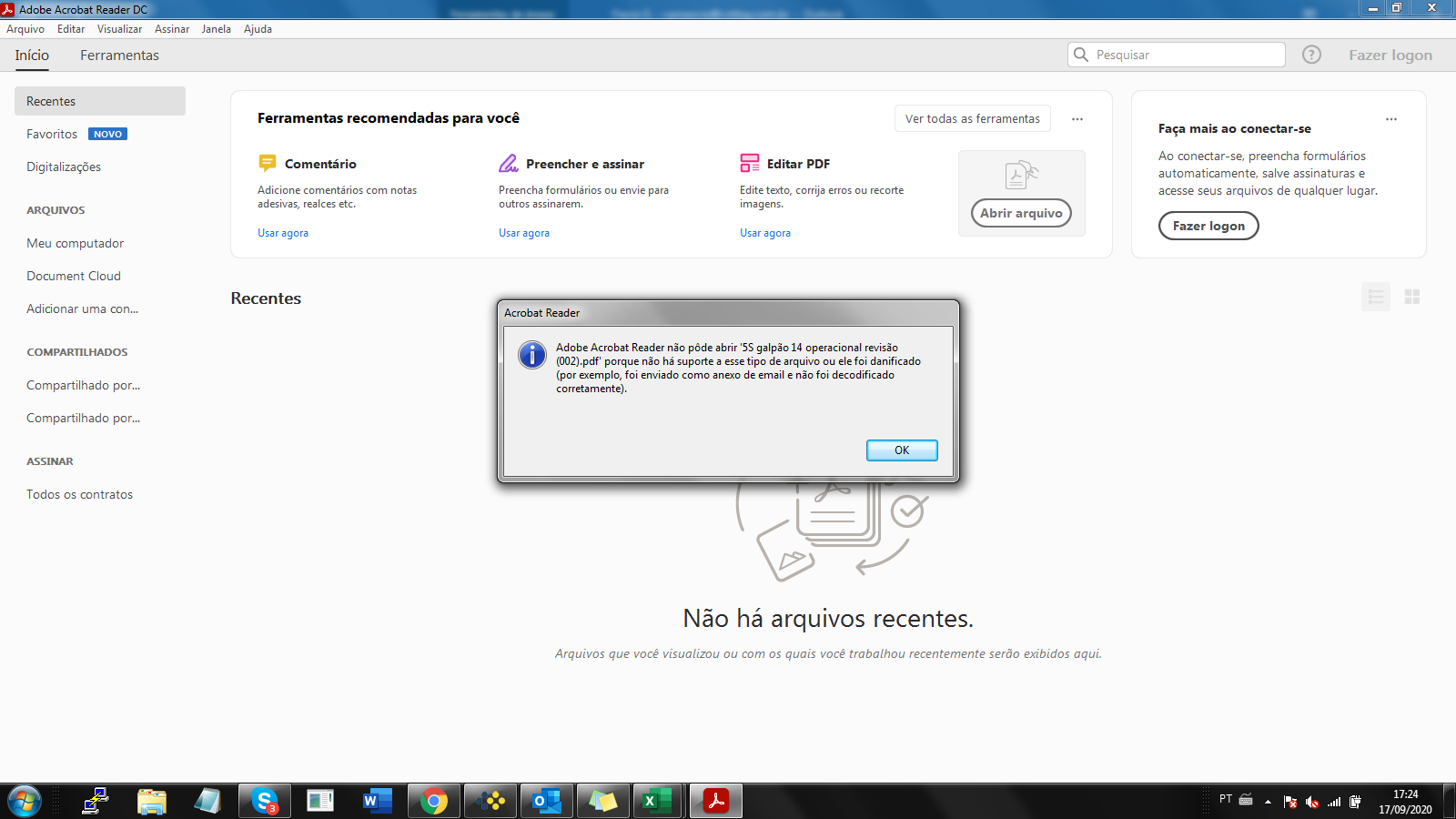
Task: Click the help question mark icon
Action: (1311, 55)
